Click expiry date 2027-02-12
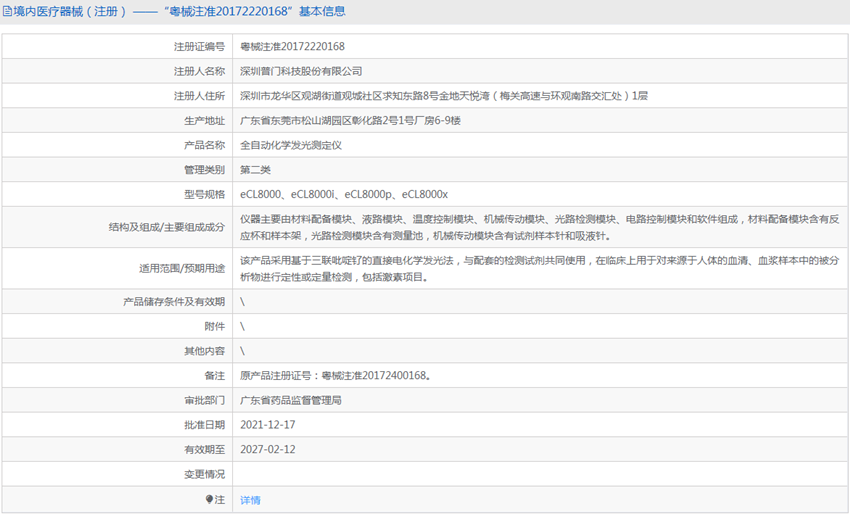850x516 pixels. coord(268,449)
